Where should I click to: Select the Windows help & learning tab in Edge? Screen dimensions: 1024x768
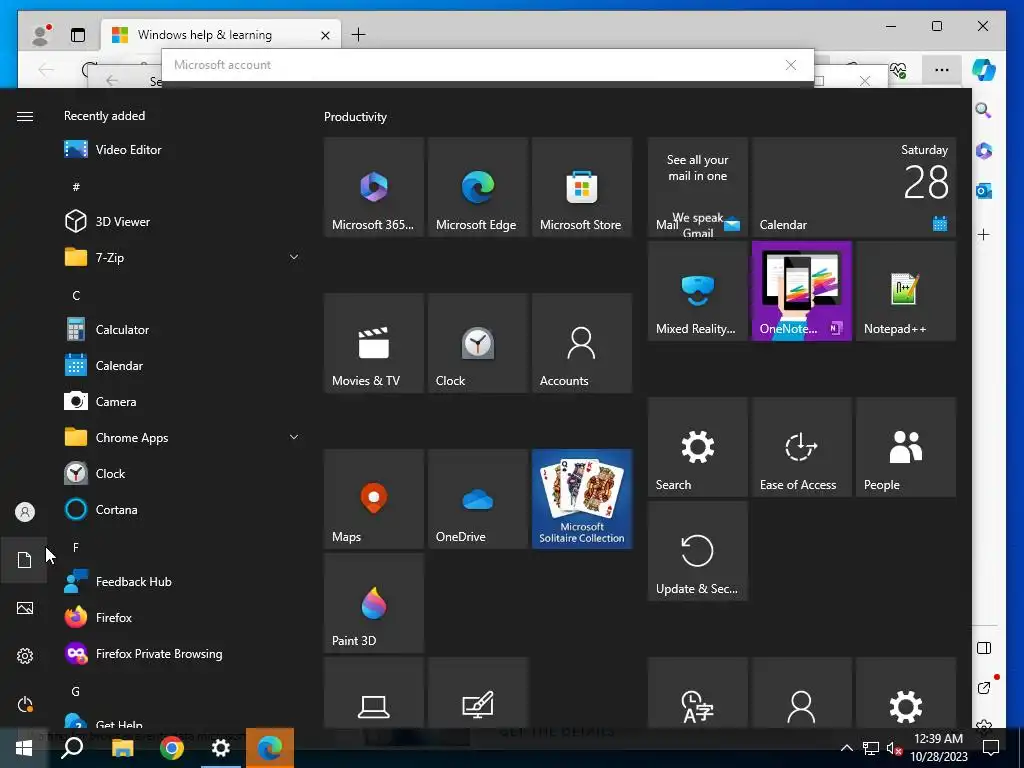221,35
